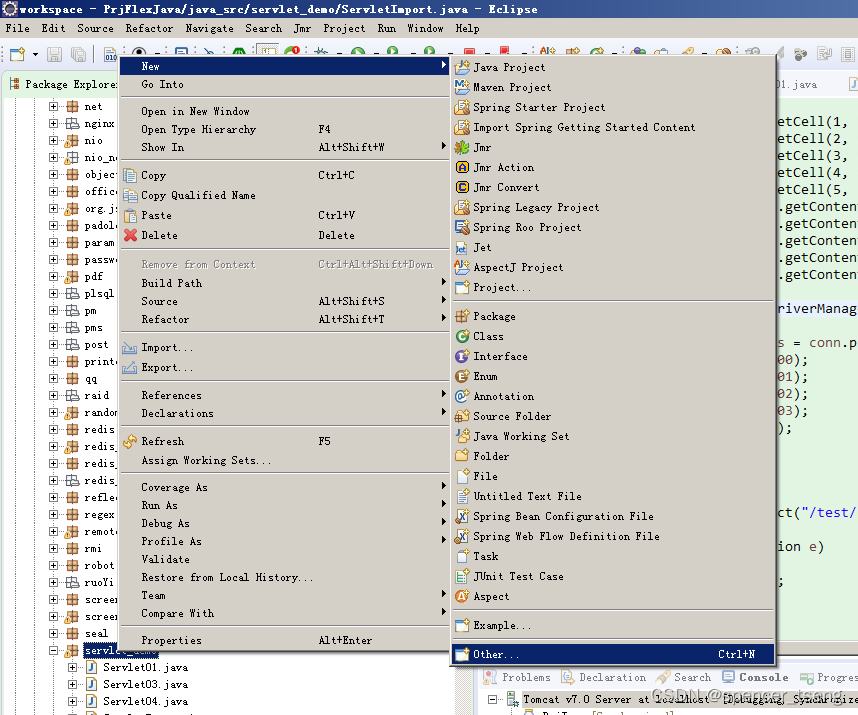
Task: Switch to the Search view tab
Action: [x=684, y=677]
